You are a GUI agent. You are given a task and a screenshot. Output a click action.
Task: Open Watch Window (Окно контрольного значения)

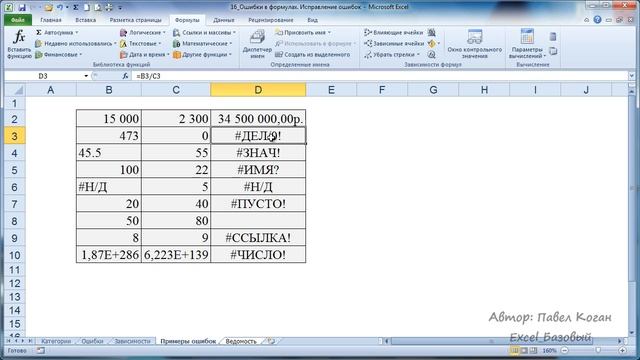click(x=474, y=44)
